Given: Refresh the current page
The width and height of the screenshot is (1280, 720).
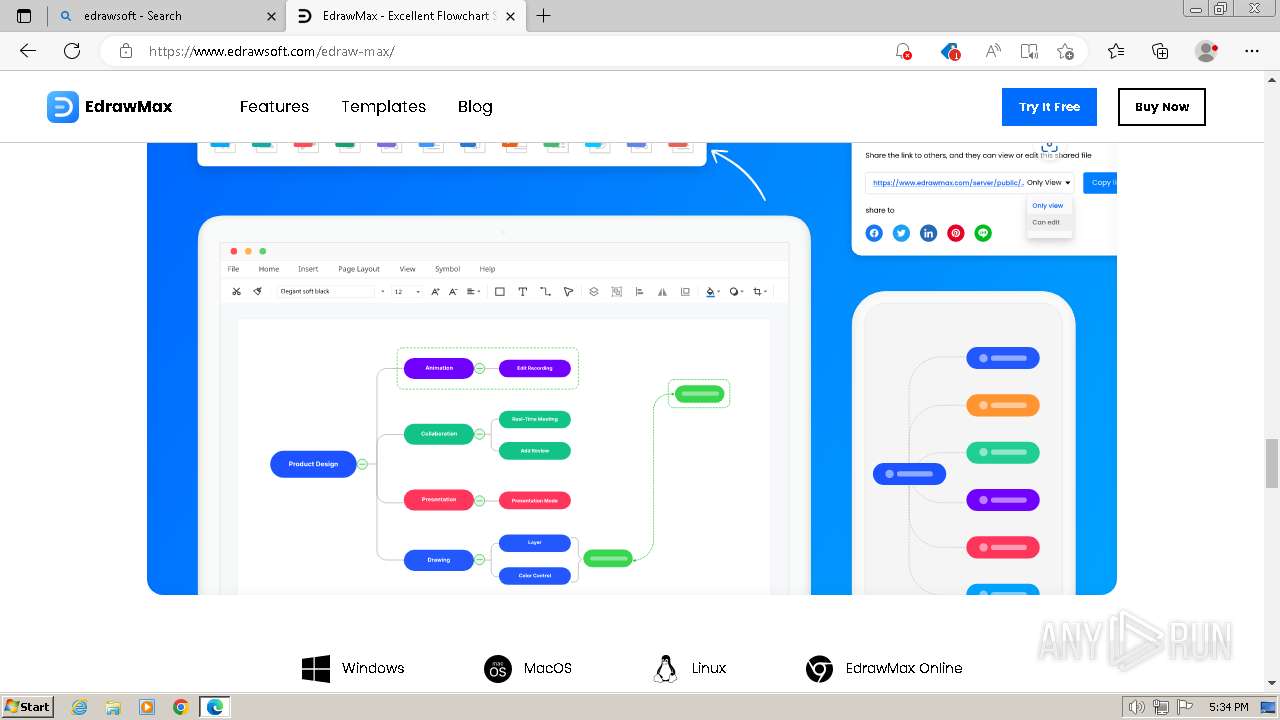Looking at the screenshot, I should pos(72,51).
